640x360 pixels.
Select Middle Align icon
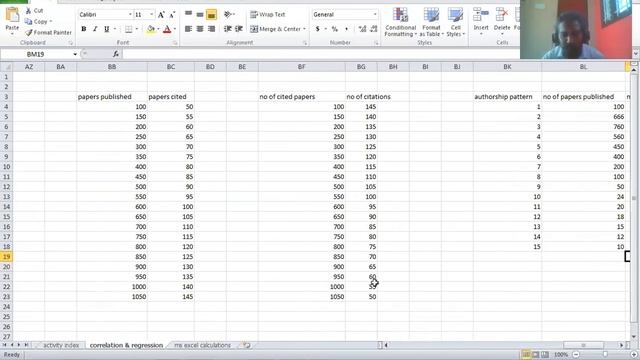tap(200, 15)
